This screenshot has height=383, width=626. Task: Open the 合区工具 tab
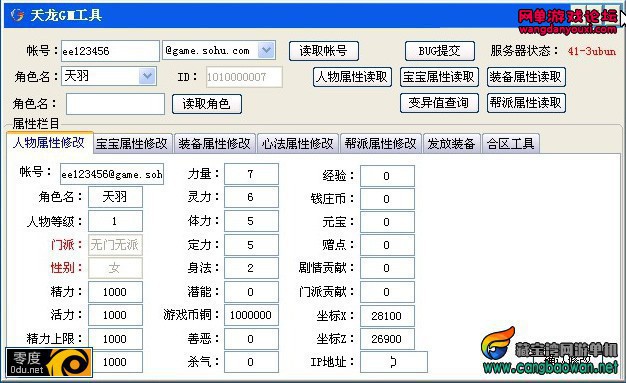click(x=511, y=143)
